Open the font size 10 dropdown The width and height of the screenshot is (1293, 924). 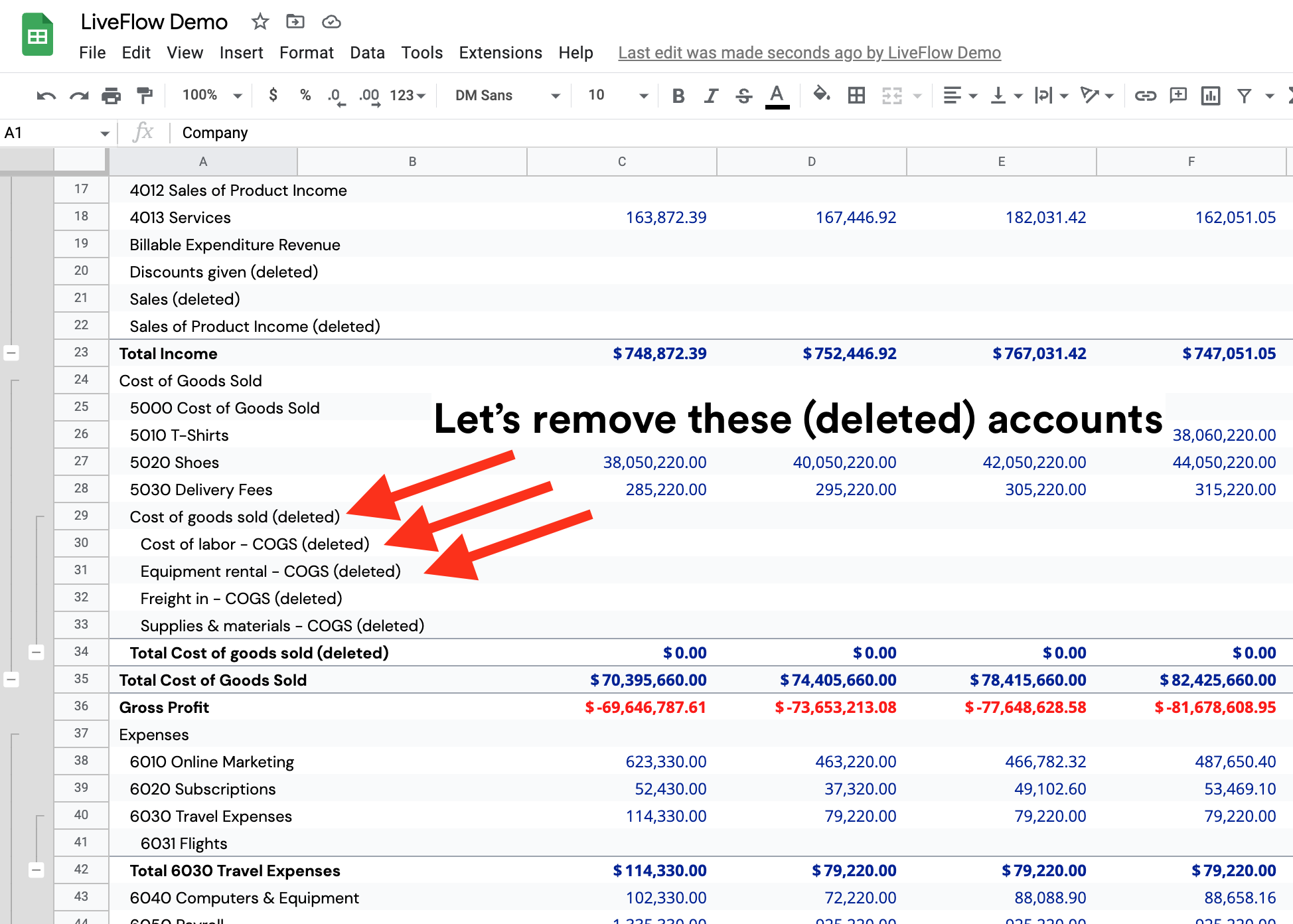pos(617,96)
